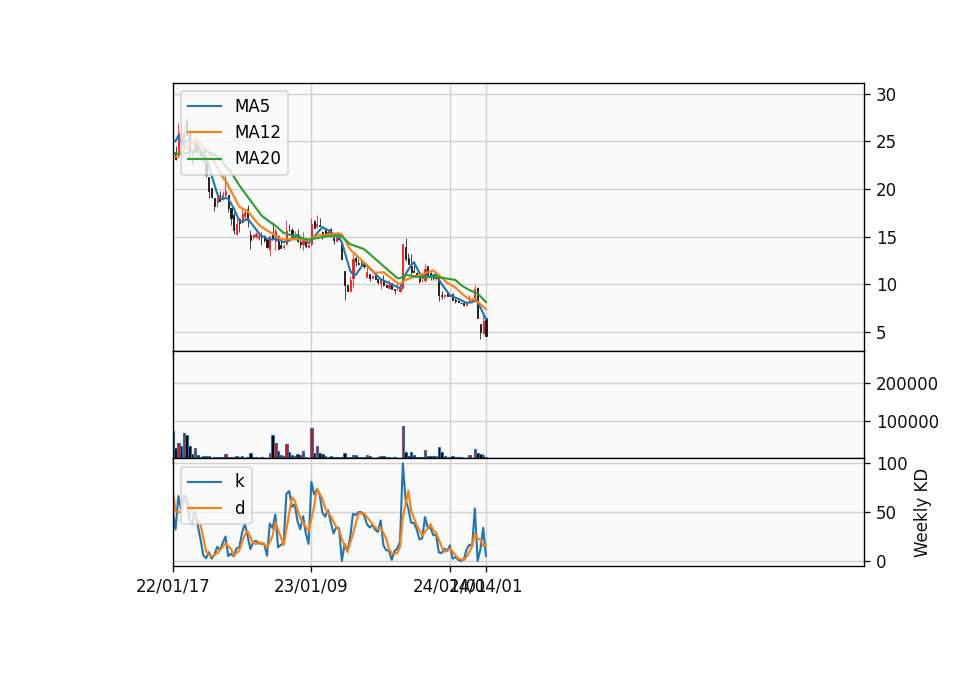Viewport: 960px width, 690px height.
Task: Click the 100000 volume axis tick label
Action: pyautogui.click(x=907, y=422)
